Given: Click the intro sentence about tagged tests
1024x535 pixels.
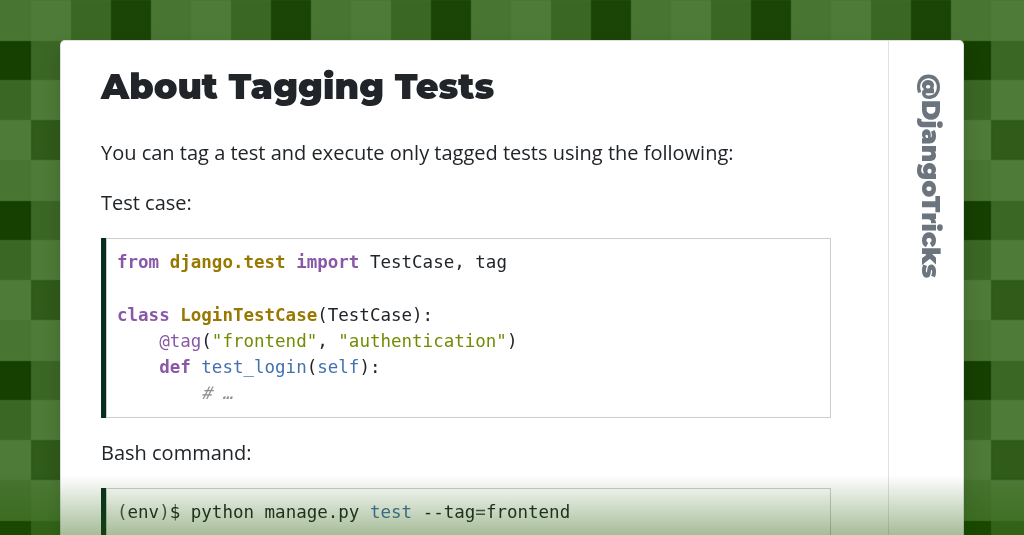Looking at the screenshot, I should [417, 153].
